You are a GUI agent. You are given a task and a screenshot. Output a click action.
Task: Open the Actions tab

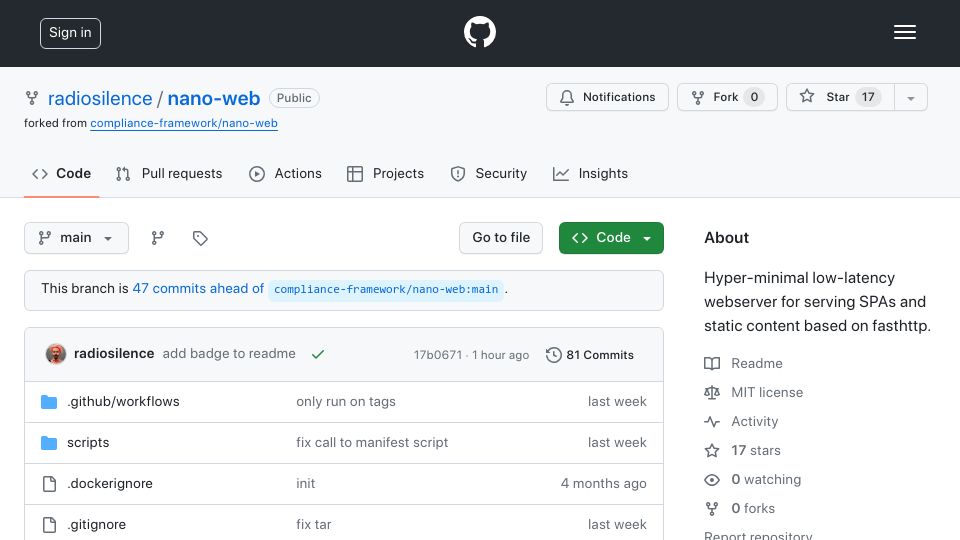click(x=285, y=174)
